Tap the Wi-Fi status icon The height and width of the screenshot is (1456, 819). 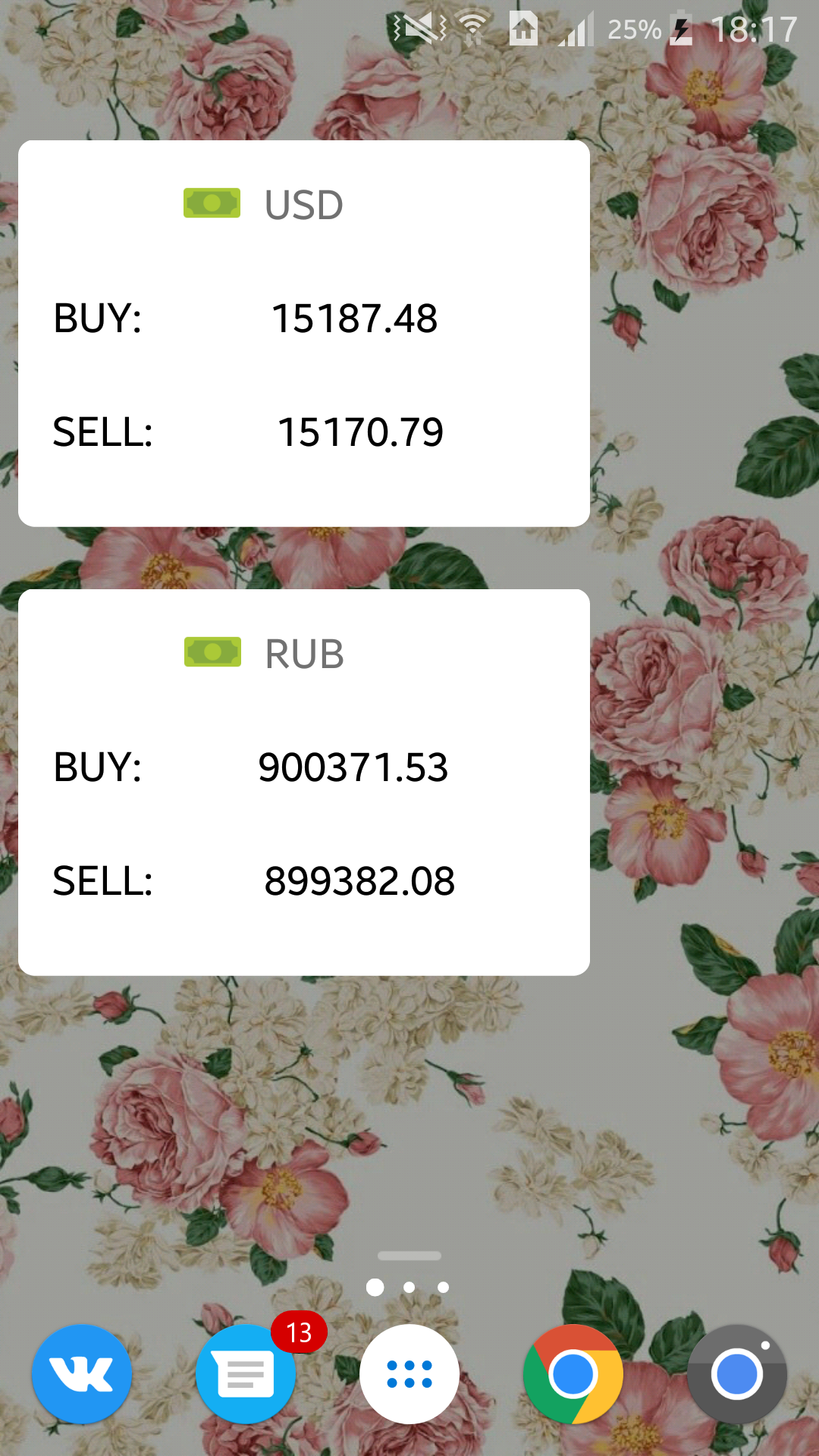pyautogui.click(x=473, y=30)
